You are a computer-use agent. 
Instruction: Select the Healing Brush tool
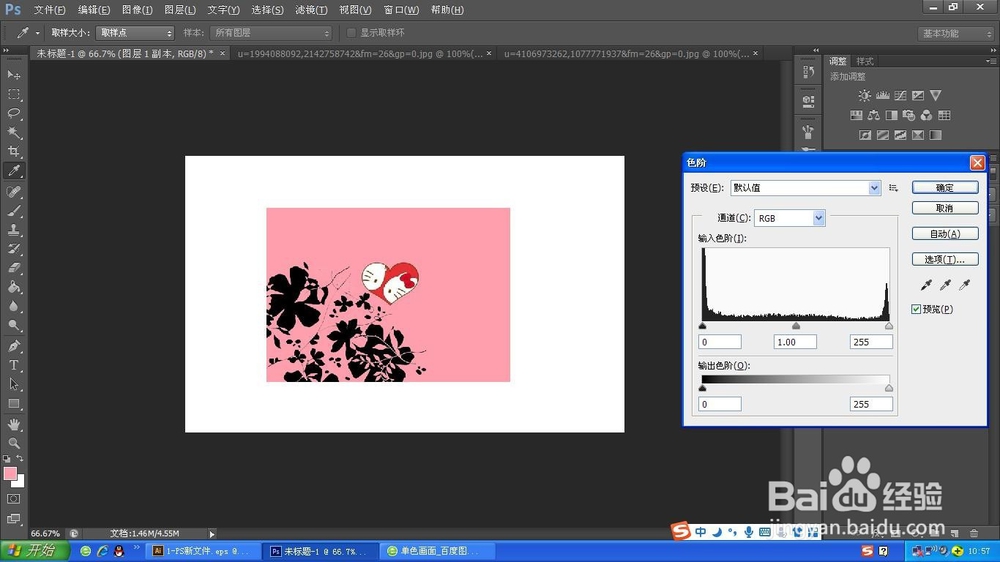[13, 191]
